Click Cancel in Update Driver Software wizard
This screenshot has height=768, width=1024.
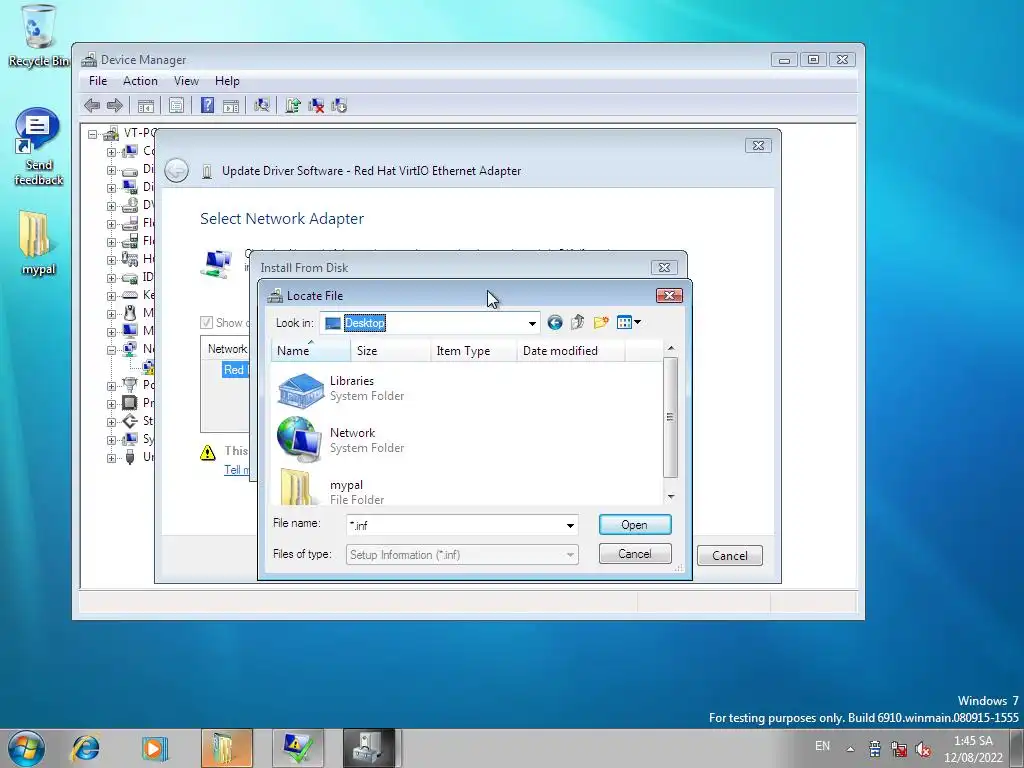pyautogui.click(x=729, y=556)
